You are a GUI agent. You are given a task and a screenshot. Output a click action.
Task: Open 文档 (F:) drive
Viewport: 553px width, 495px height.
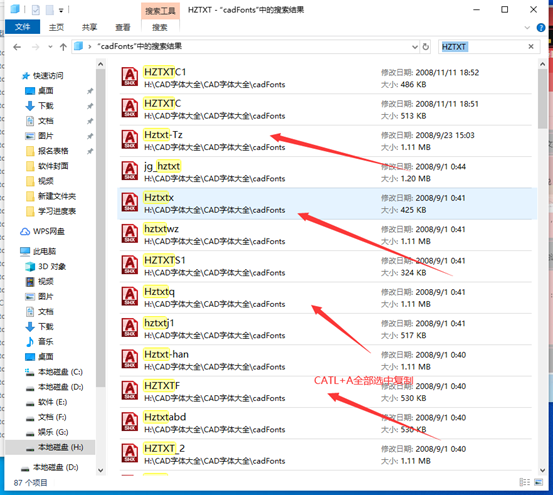tap(46, 417)
